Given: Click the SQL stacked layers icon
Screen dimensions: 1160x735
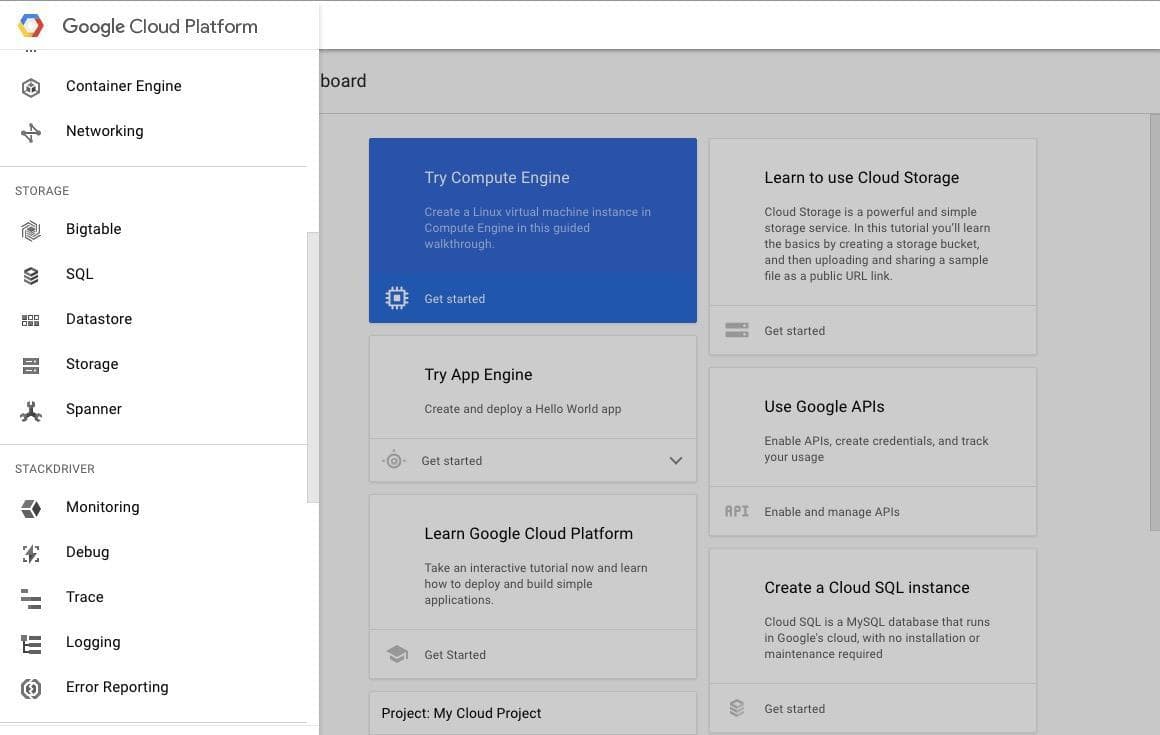Looking at the screenshot, I should point(30,276).
